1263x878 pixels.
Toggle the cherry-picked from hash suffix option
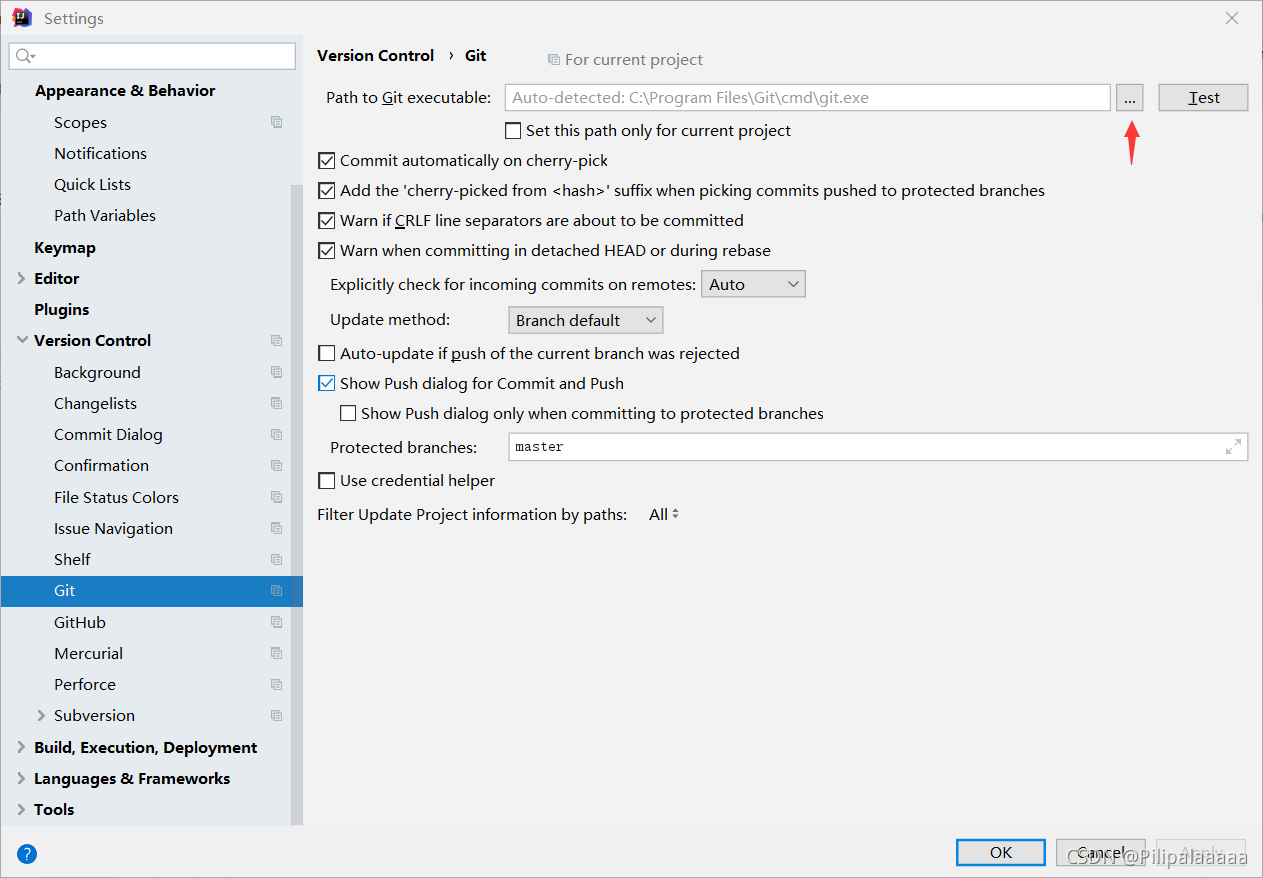(x=326, y=190)
